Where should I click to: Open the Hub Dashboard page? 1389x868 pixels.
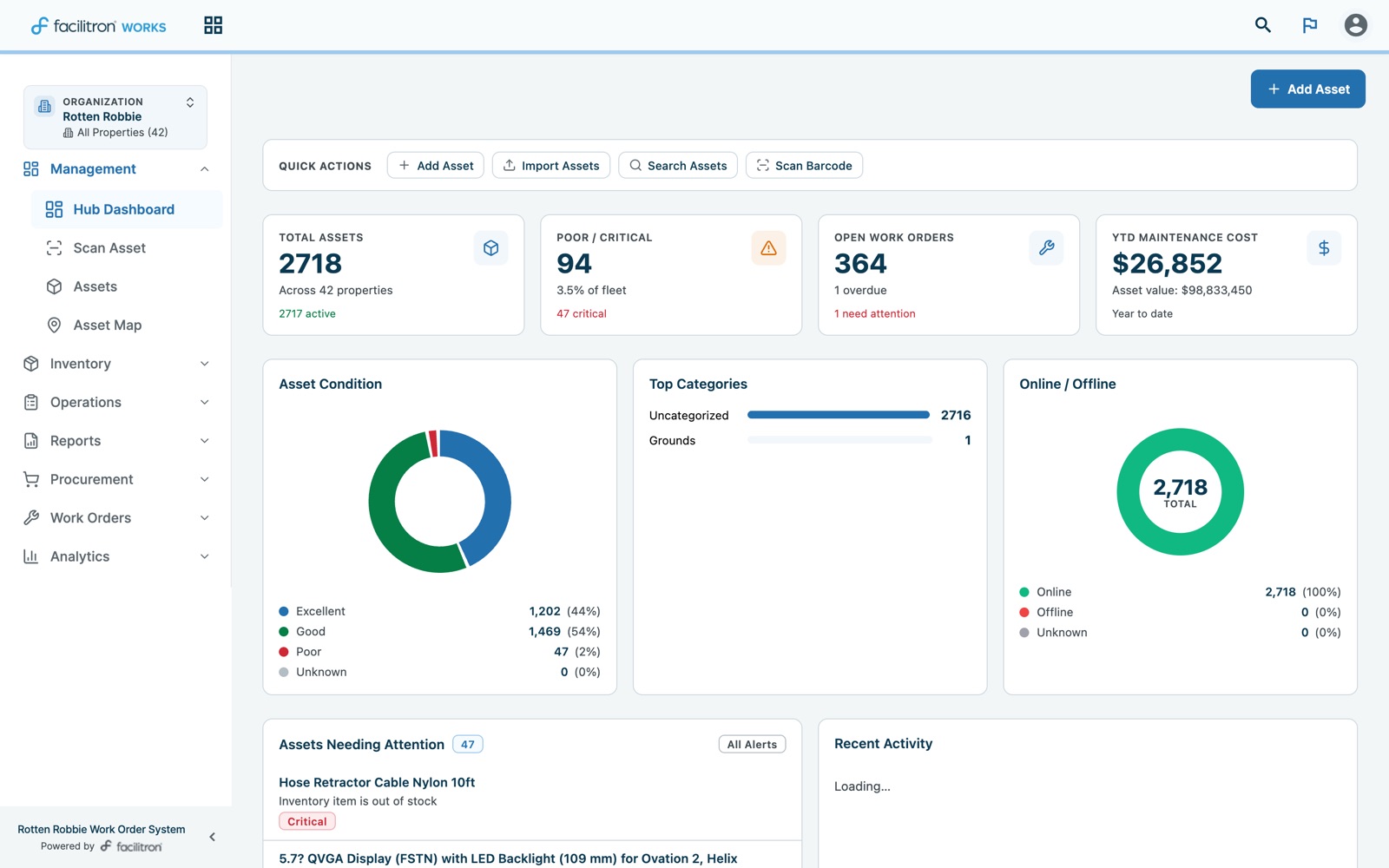point(127,209)
